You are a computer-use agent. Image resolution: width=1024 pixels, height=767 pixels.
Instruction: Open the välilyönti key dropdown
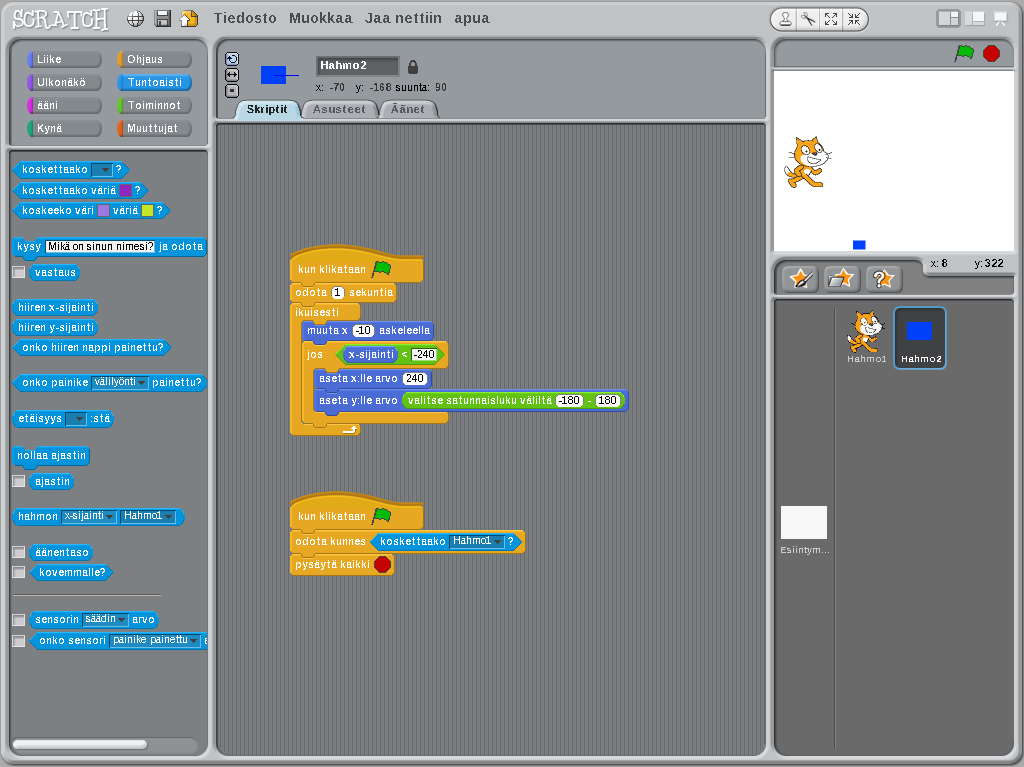[120, 382]
